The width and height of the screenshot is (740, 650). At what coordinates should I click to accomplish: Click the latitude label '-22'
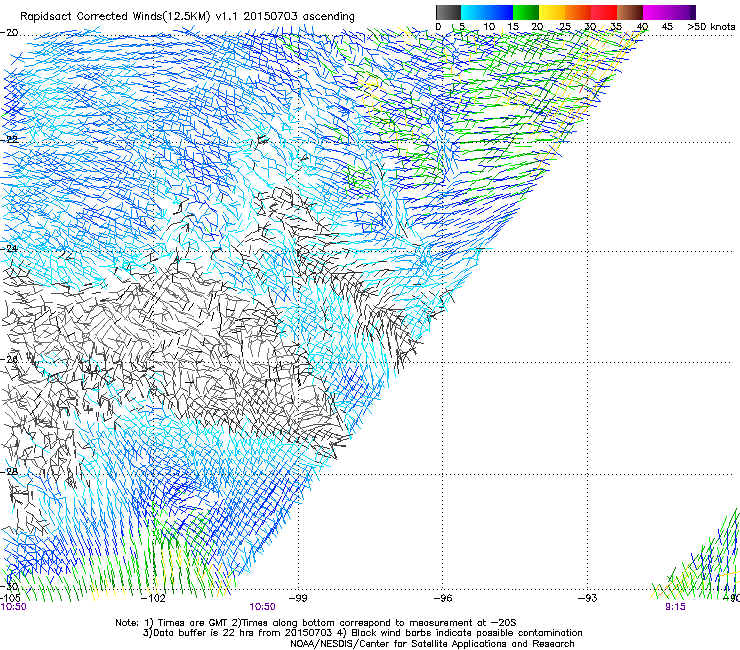(10, 139)
